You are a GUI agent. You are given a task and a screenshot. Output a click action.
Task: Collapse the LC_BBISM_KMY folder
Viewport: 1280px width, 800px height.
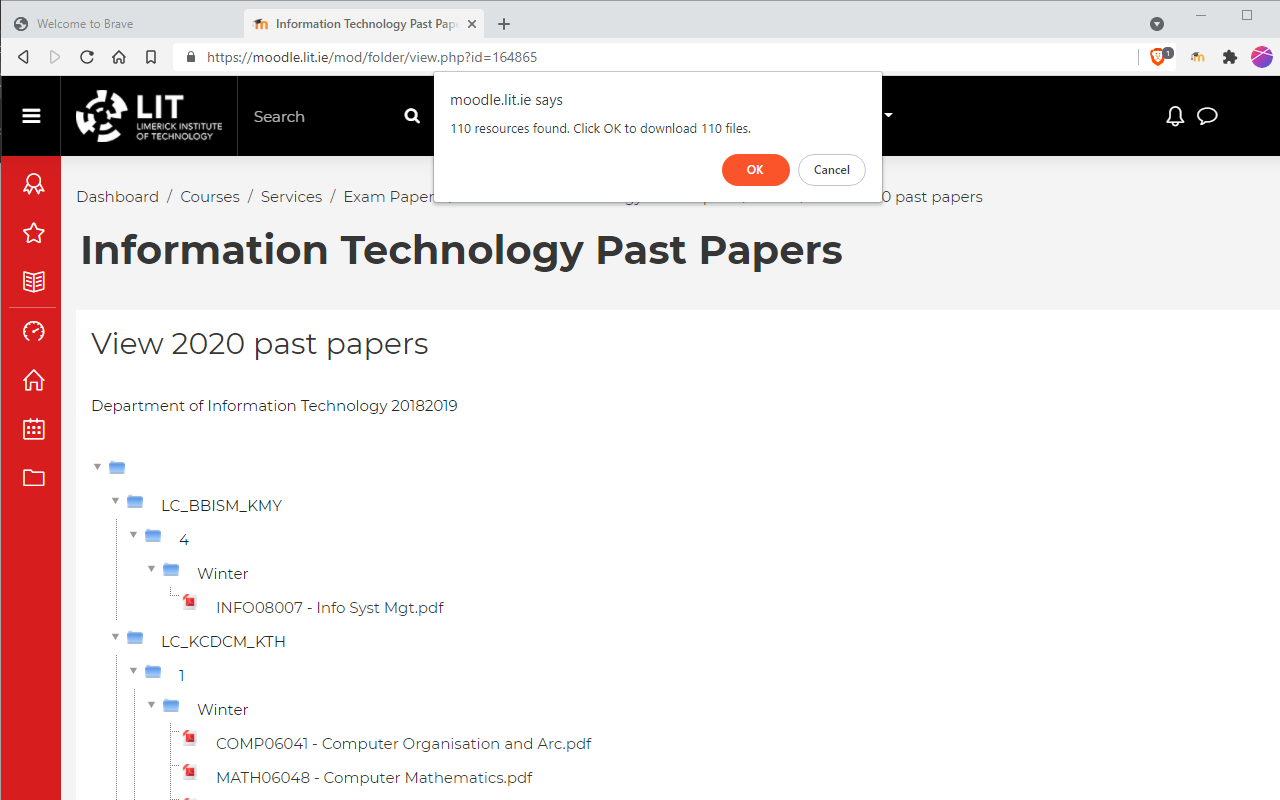115,501
